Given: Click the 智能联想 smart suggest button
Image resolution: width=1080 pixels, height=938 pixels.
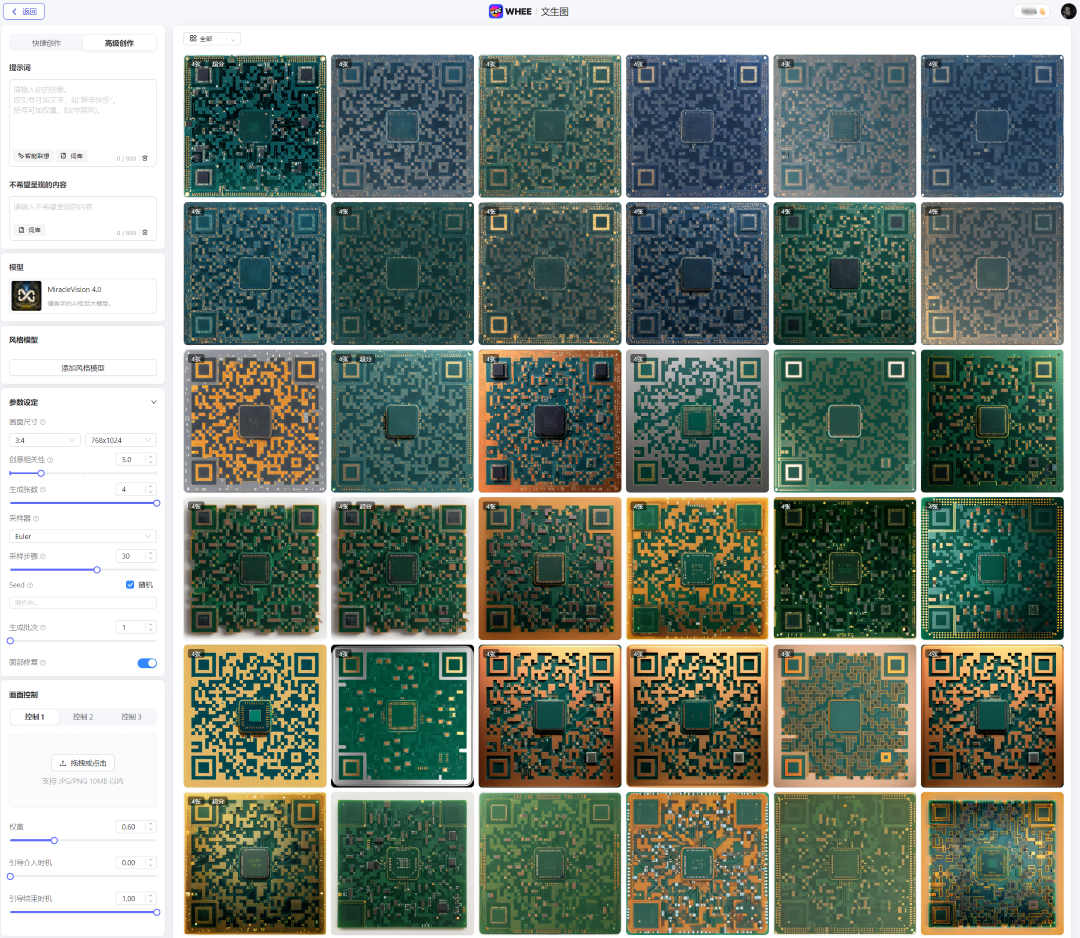Looking at the screenshot, I should (34, 156).
